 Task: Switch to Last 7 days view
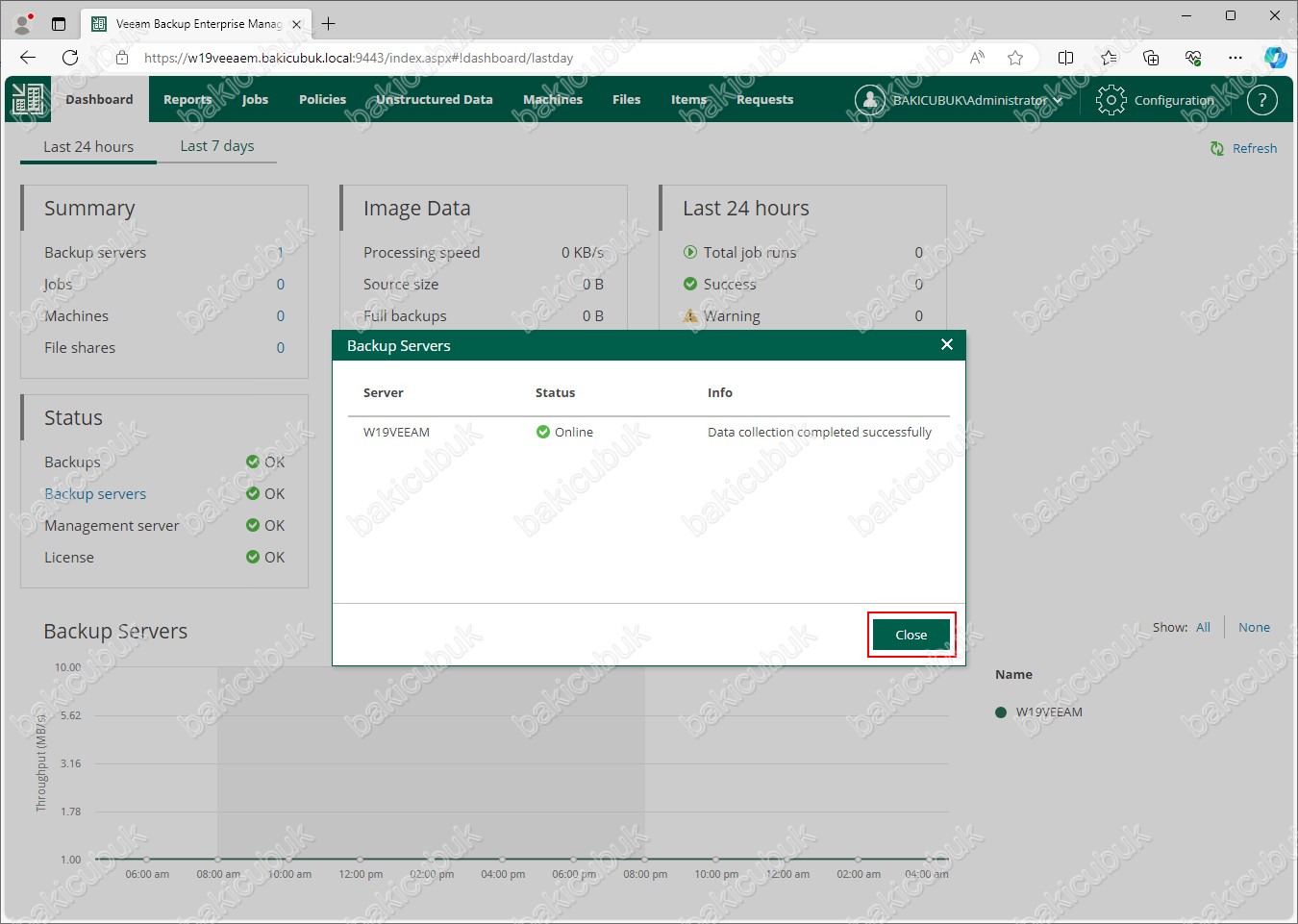pyautogui.click(x=217, y=145)
